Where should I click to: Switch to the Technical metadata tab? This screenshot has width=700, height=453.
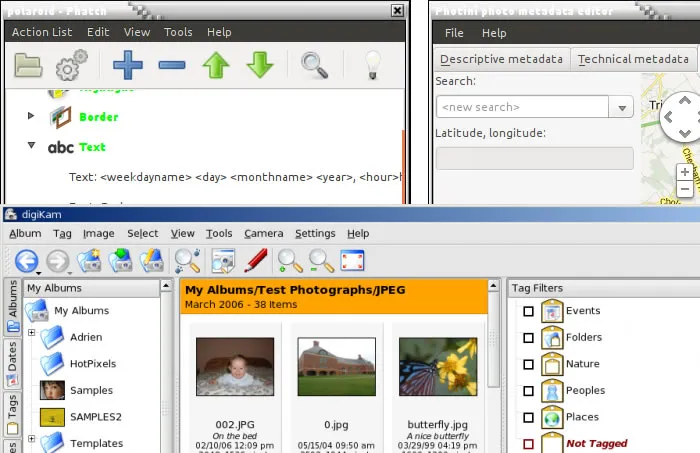pyautogui.click(x=632, y=59)
